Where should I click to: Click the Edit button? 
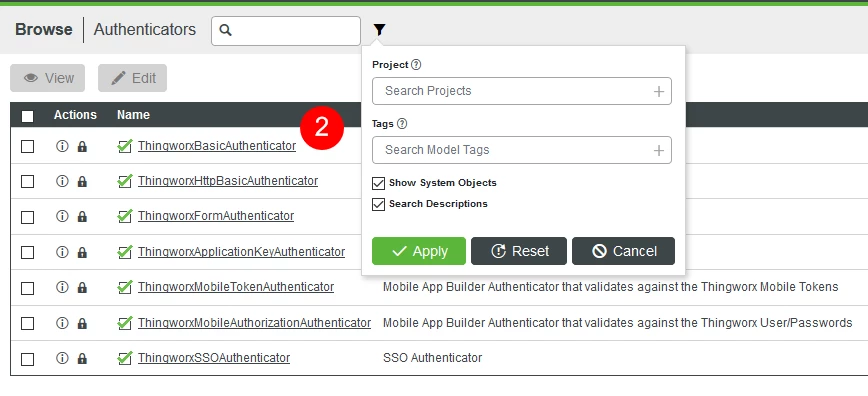click(x=132, y=78)
